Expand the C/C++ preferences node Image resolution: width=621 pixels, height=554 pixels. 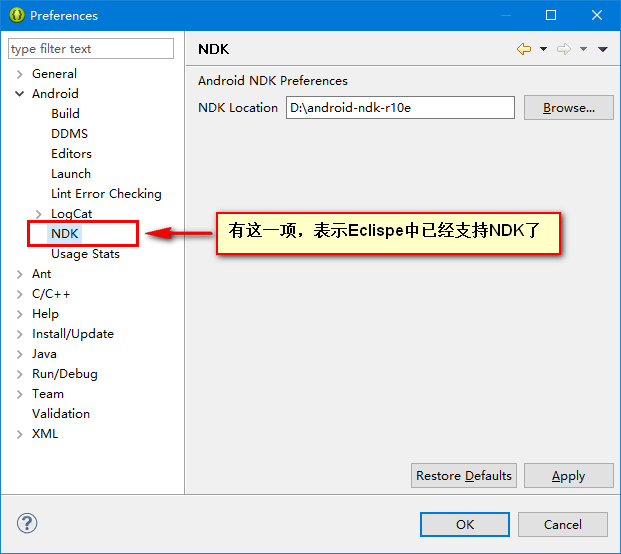[19, 294]
